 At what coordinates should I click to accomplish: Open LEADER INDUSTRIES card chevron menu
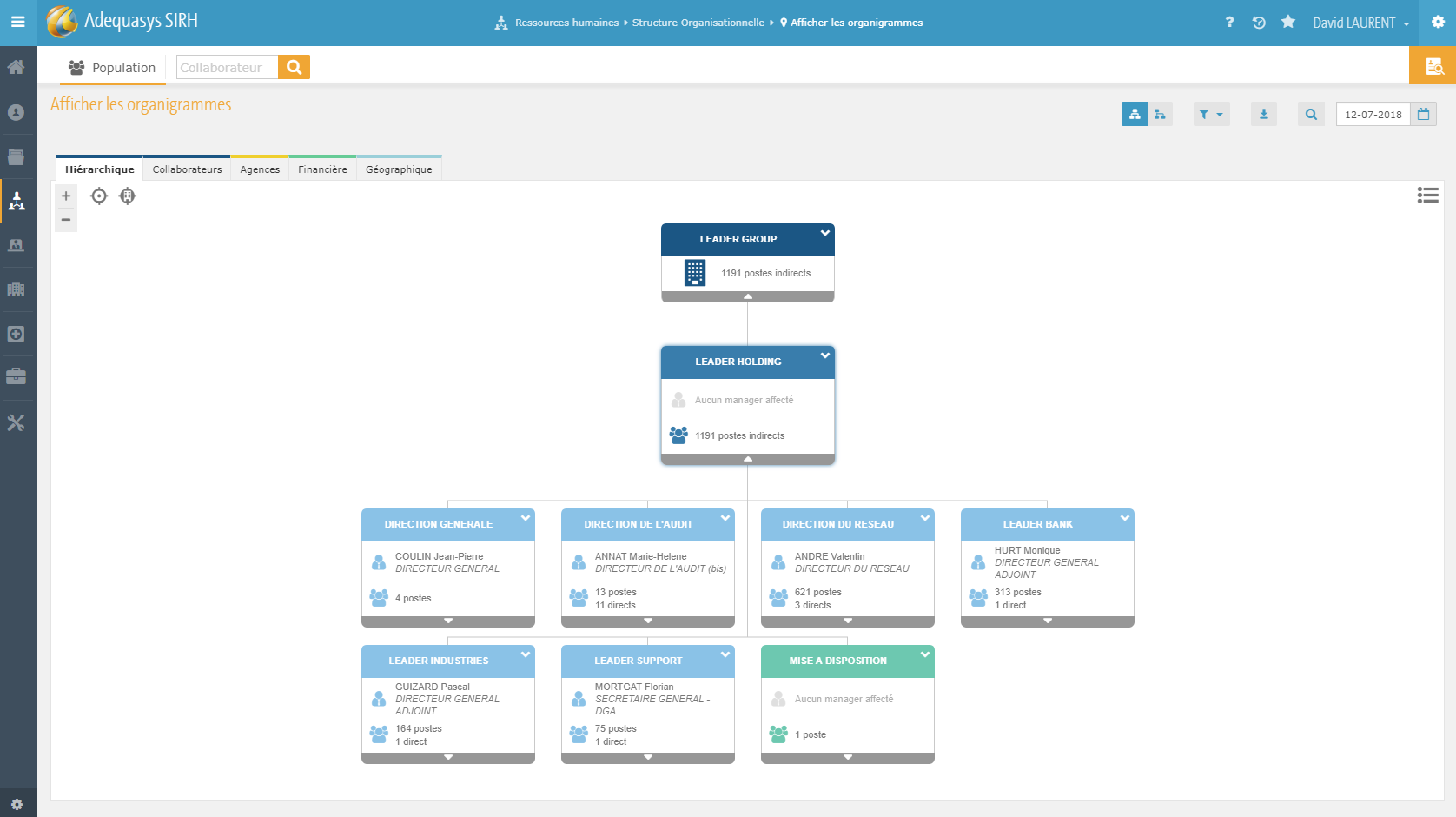pyautogui.click(x=525, y=654)
